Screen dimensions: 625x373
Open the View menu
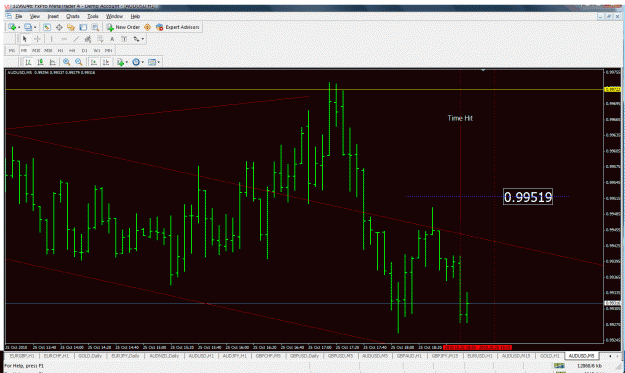[35, 16]
